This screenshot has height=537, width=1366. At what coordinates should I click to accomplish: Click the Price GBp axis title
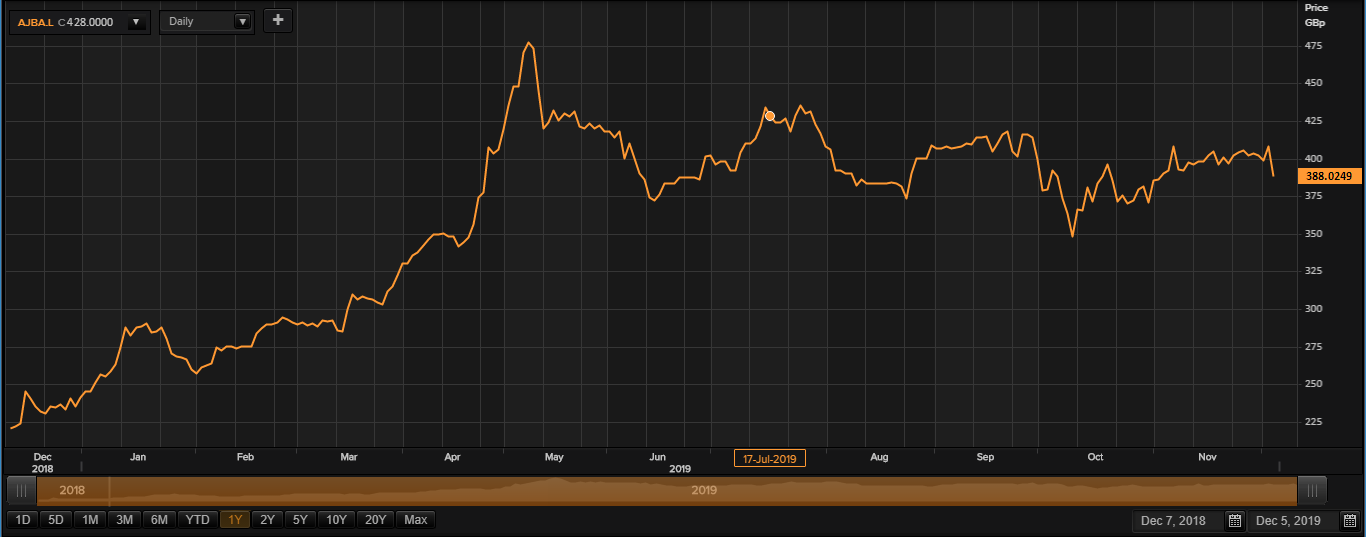pos(1317,13)
